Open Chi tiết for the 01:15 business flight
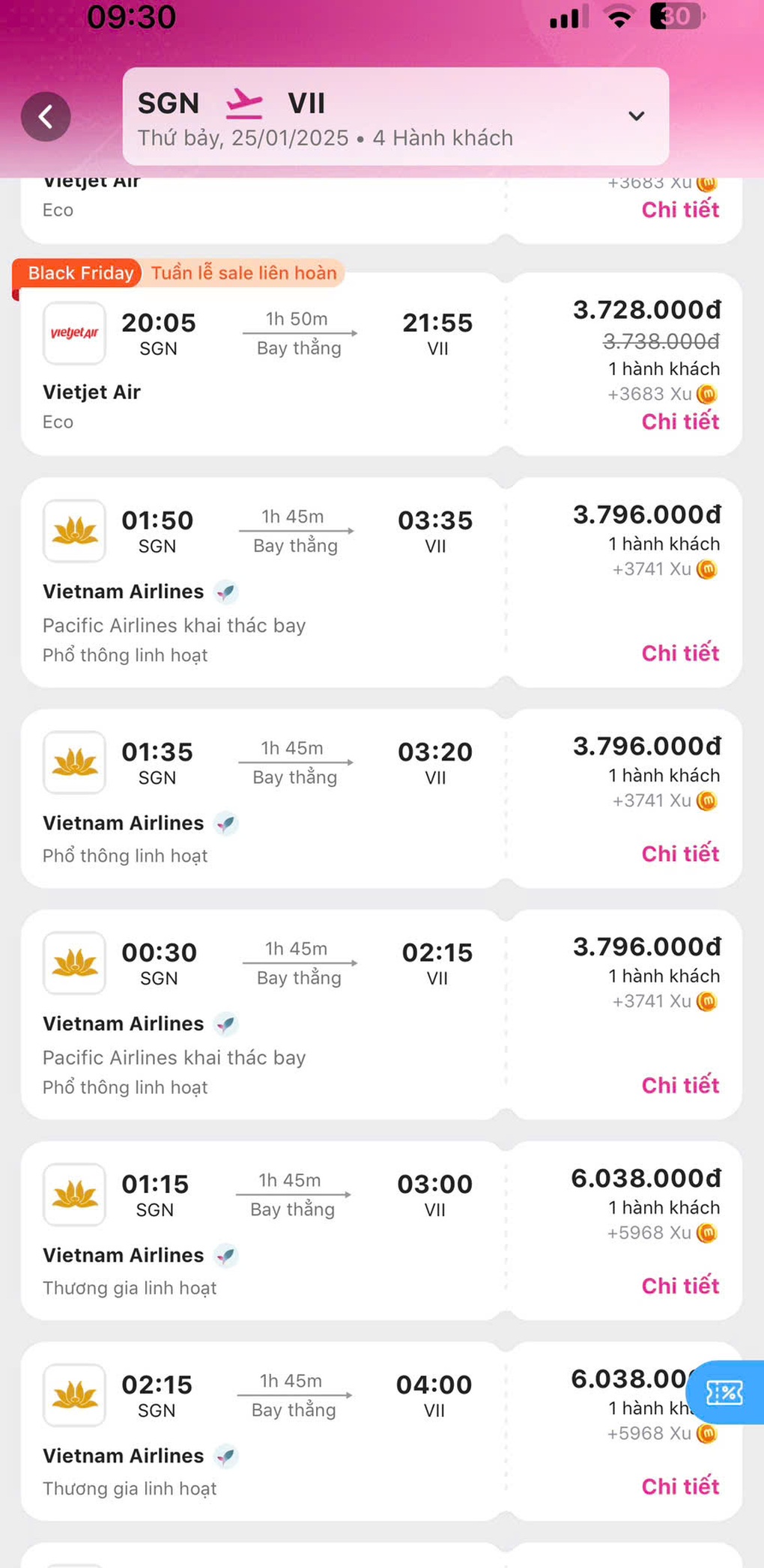Image resolution: width=764 pixels, height=1568 pixels. 680,1286
